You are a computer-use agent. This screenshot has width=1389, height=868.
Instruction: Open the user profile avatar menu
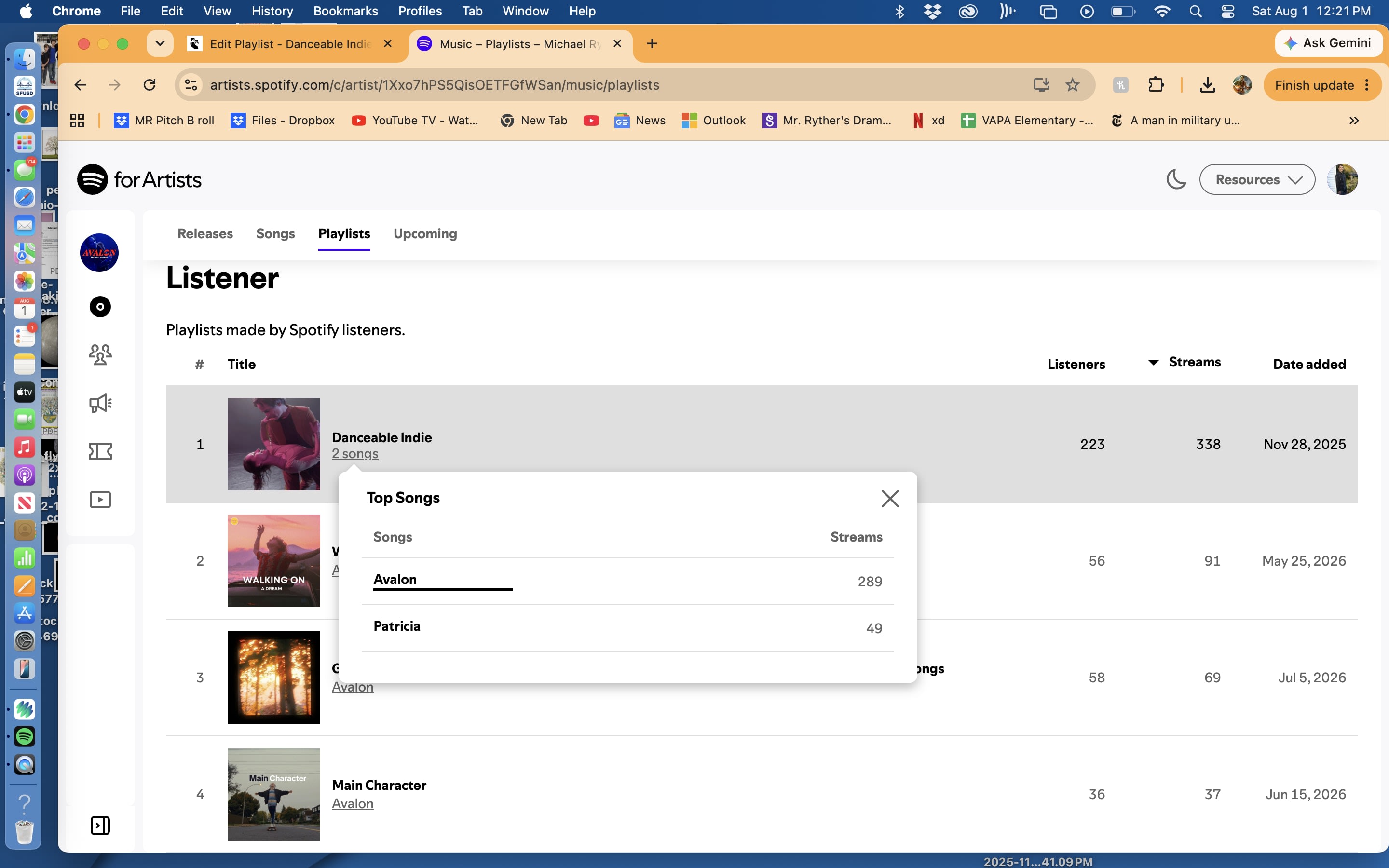click(1342, 180)
